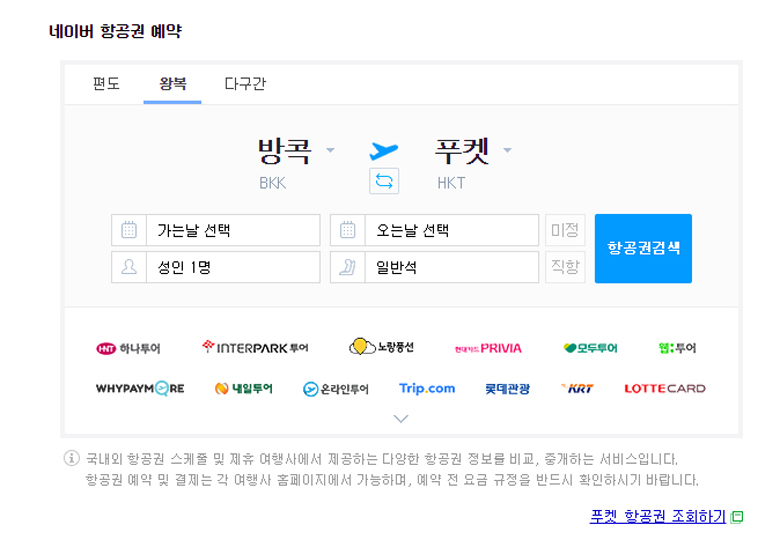Viewport: 780px width, 547px height.
Task: Click the HKT airport code text
Action: point(451,183)
